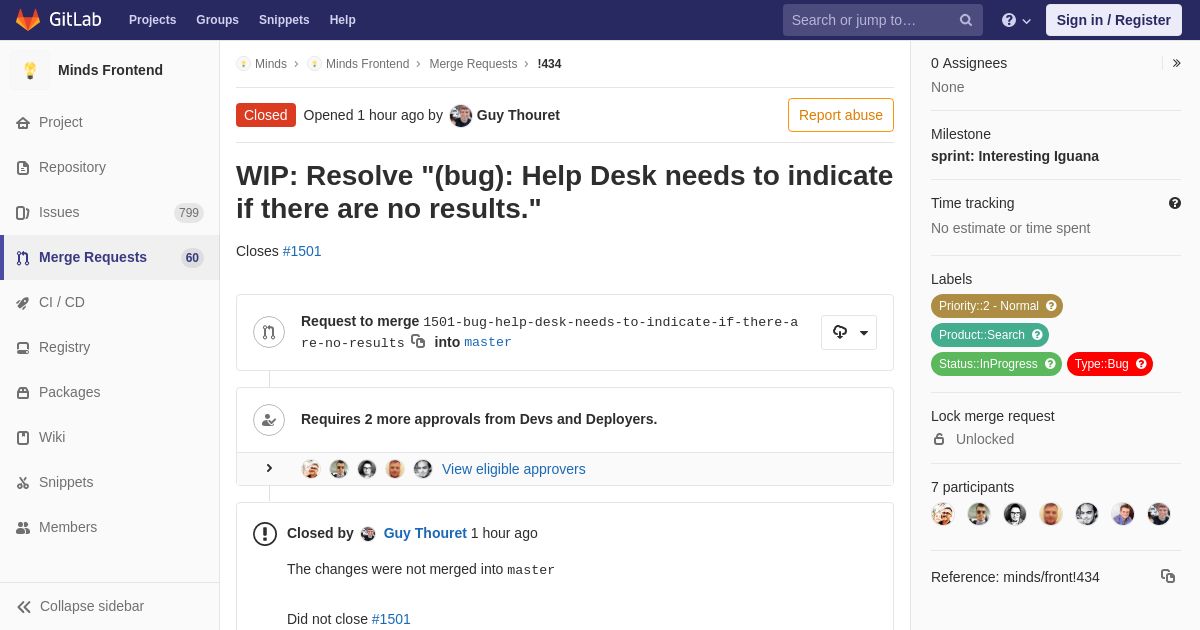
Task: Click Projects in the top navigation
Action: click(152, 20)
